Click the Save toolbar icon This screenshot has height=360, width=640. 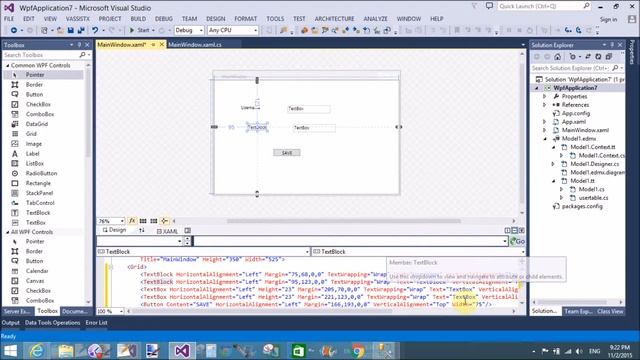(71, 30)
